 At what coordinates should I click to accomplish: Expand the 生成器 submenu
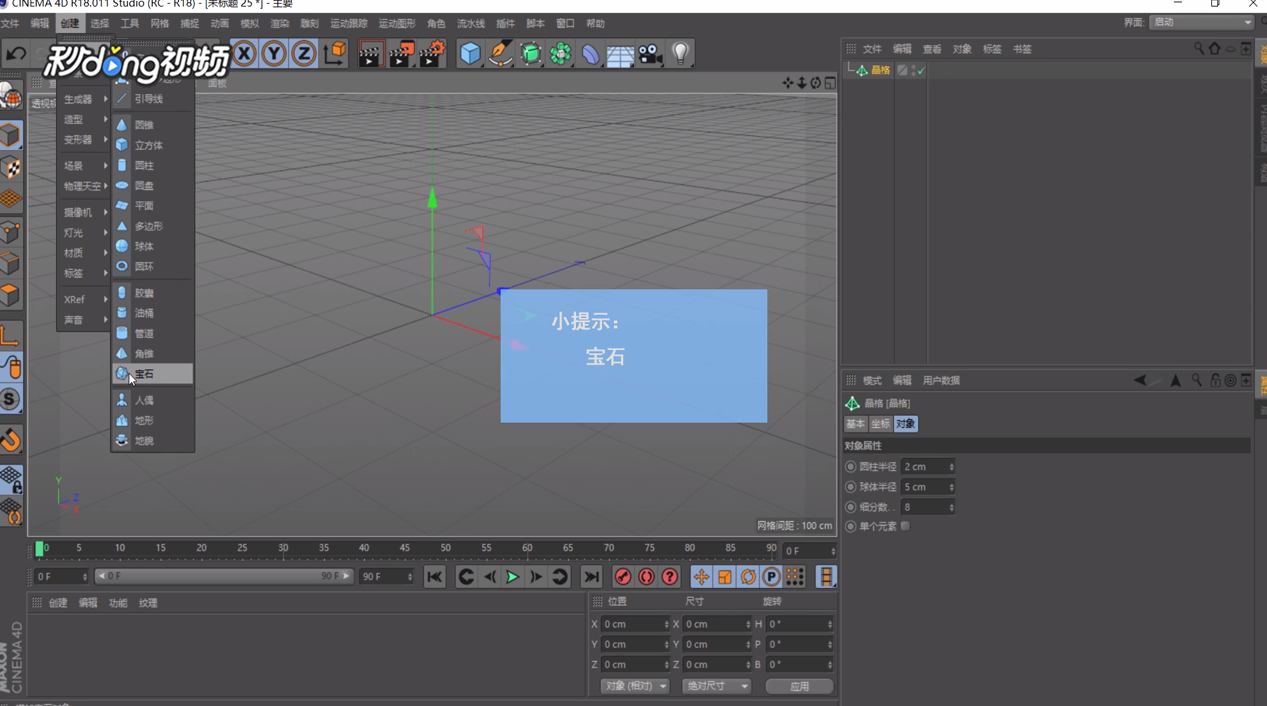(x=84, y=99)
